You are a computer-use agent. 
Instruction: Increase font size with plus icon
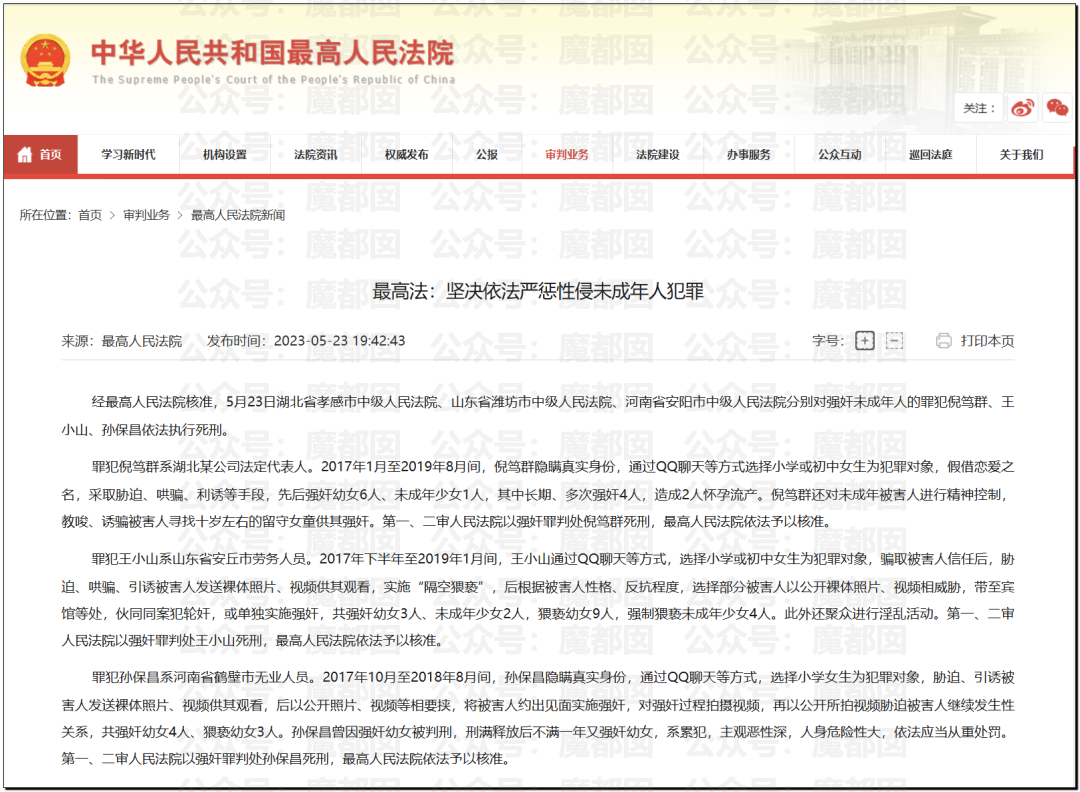(x=864, y=341)
